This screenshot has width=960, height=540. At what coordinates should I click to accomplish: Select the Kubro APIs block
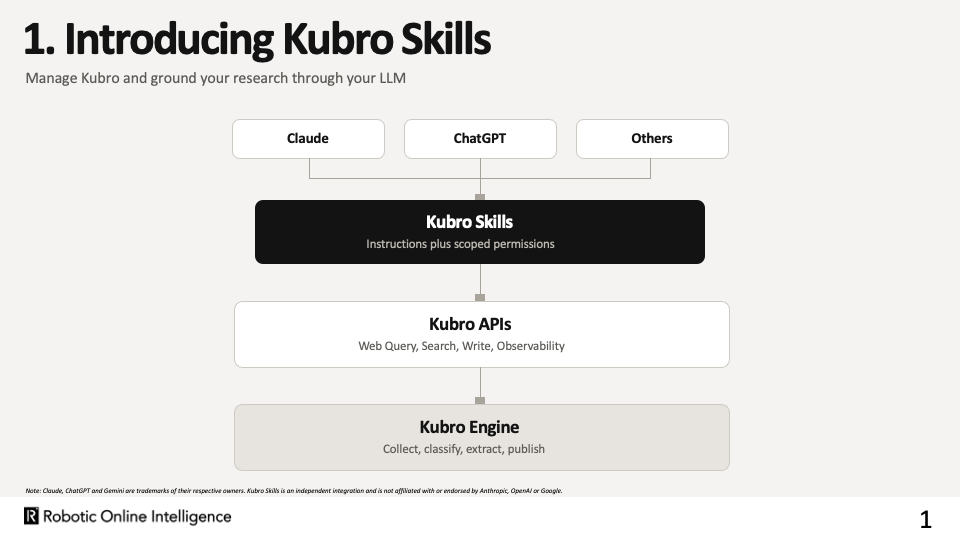[482, 334]
